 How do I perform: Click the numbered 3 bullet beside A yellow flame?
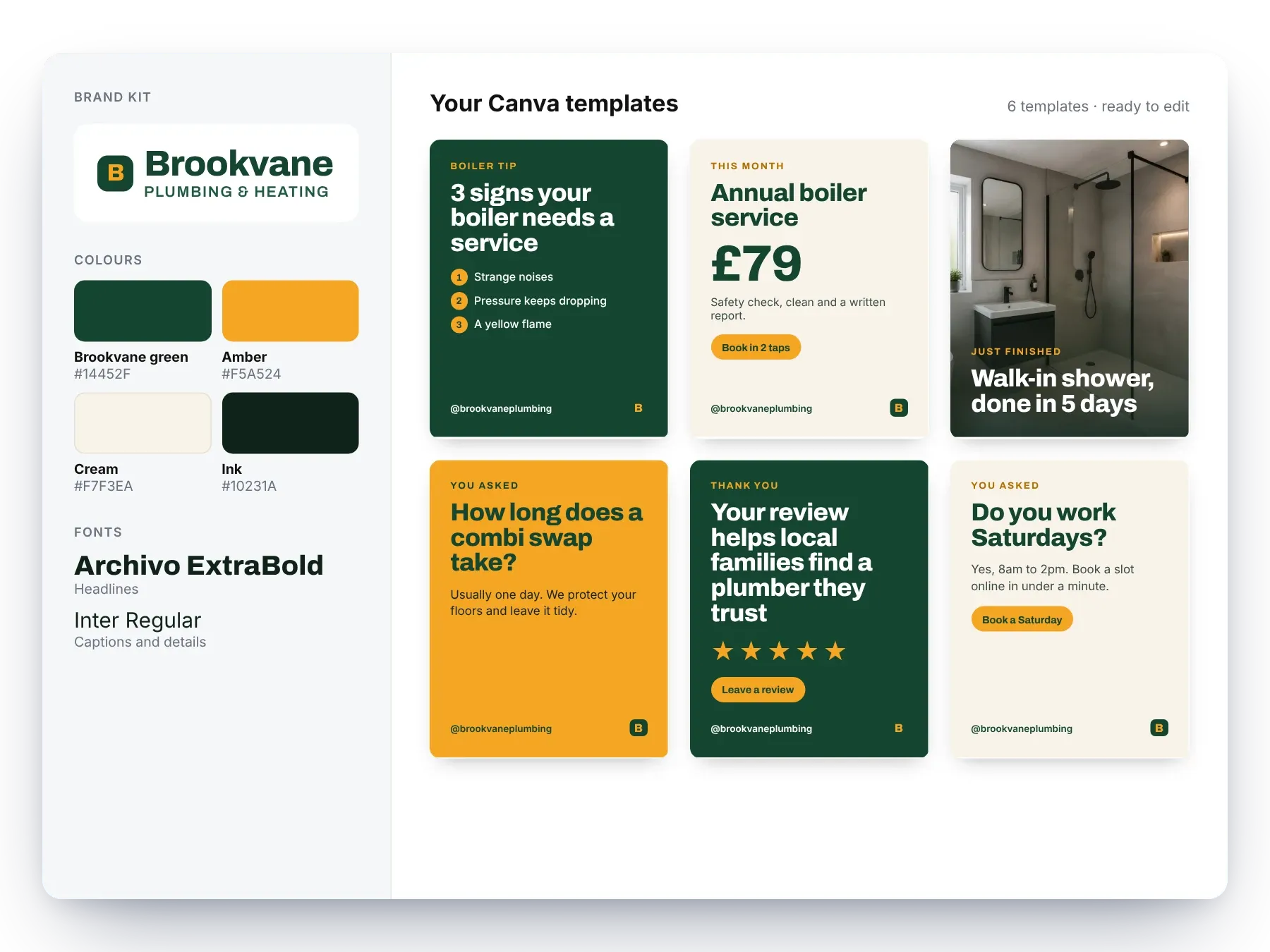coord(459,324)
